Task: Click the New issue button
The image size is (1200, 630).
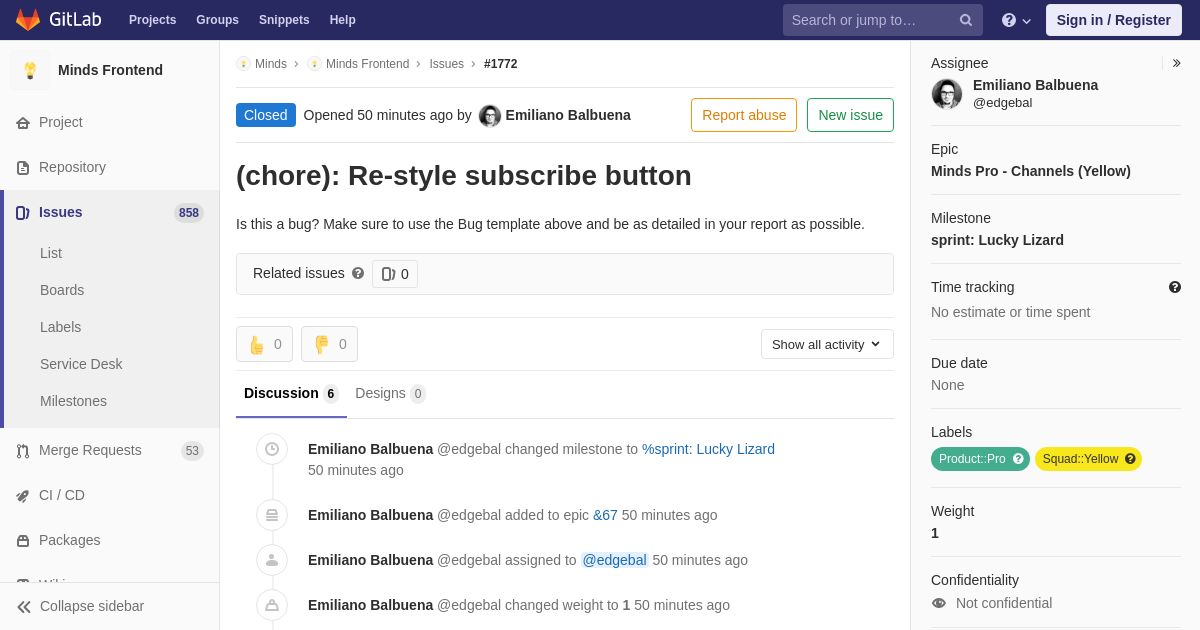Action: pos(850,115)
